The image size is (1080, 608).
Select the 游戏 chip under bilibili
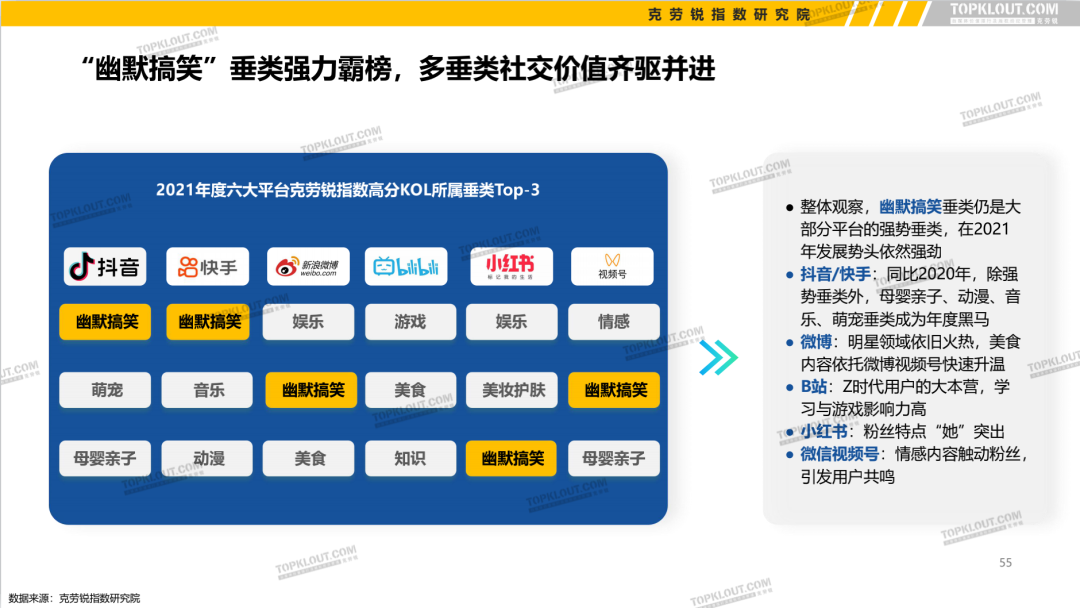[410, 322]
